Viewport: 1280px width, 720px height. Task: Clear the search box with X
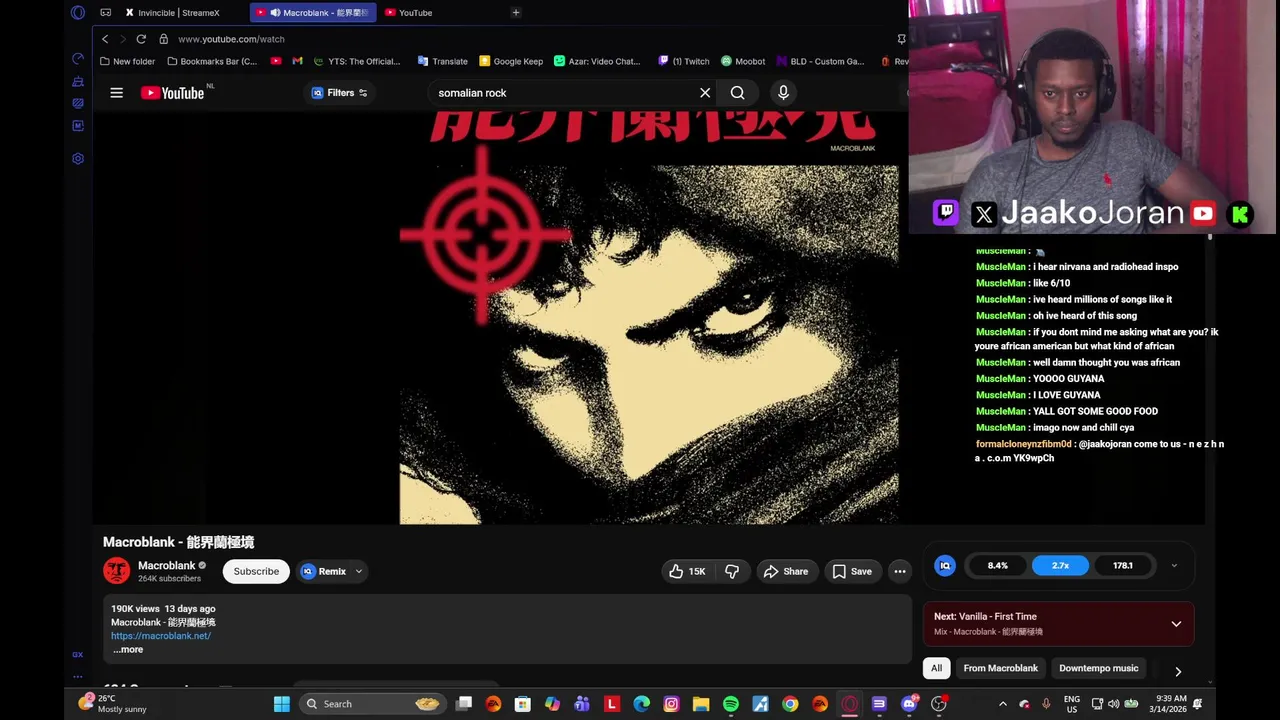coord(705,93)
